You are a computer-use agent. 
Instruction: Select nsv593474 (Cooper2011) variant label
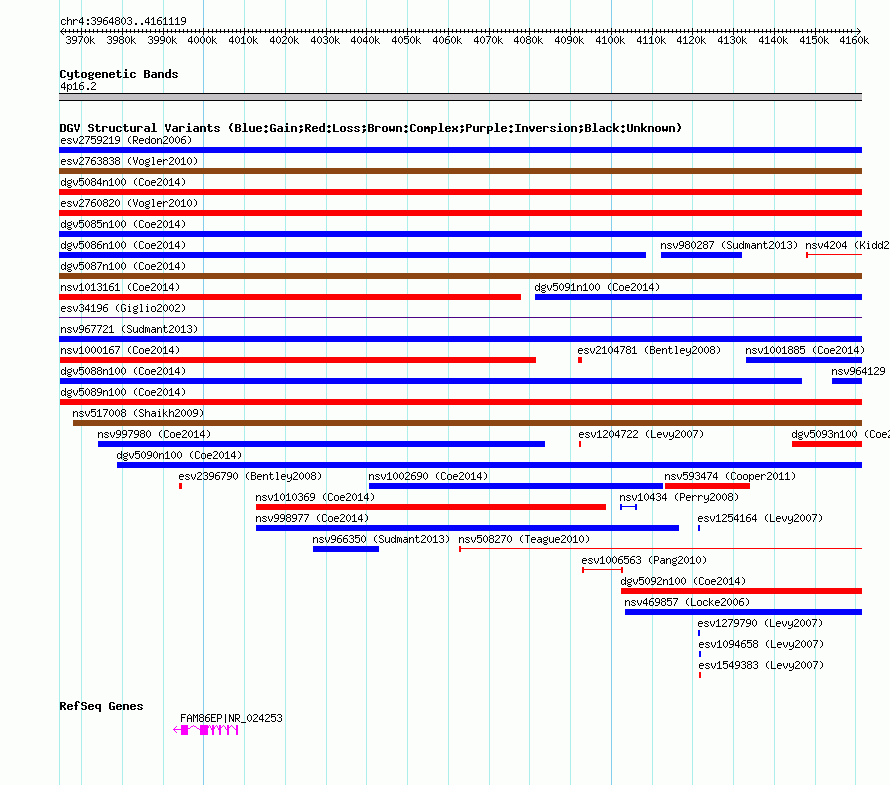730,476
